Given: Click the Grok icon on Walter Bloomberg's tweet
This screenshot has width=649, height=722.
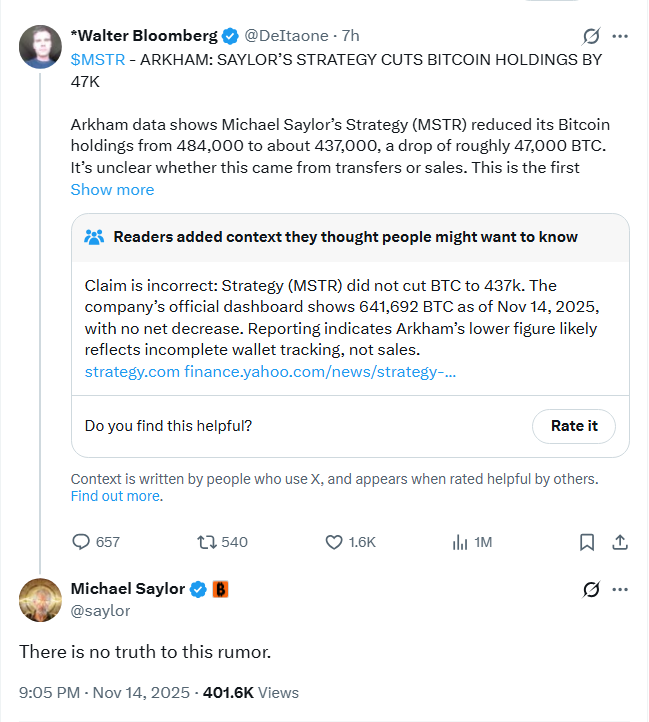Looking at the screenshot, I should (x=591, y=36).
